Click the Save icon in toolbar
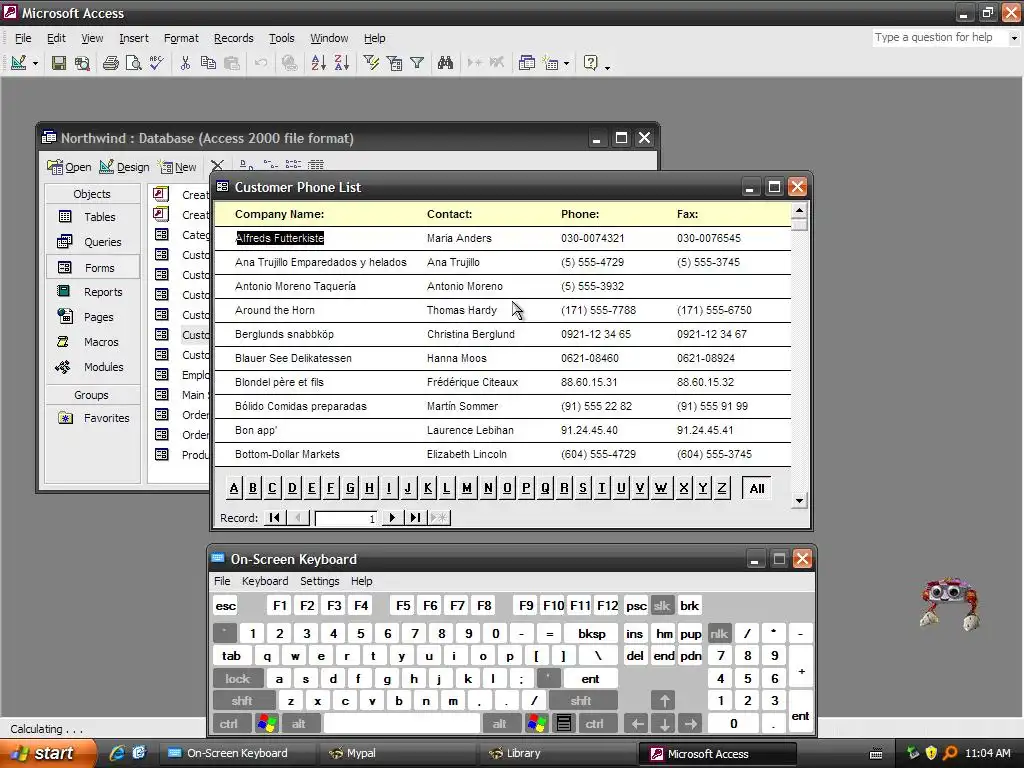Viewport: 1024px width, 768px height. 59,63
